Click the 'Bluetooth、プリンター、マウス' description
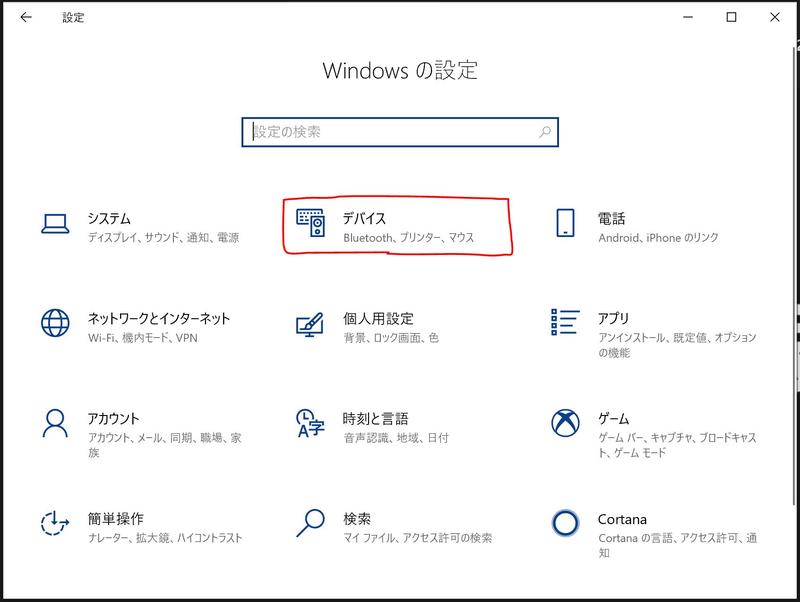This screenshot has width=800, height=602. 409,237
